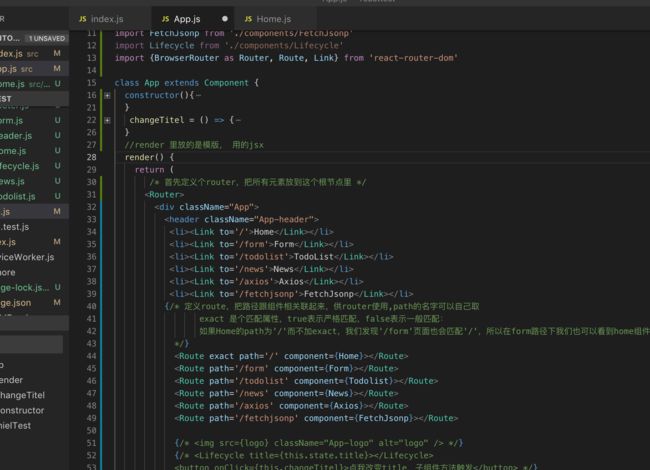Click line number 15 in the gutter

(92, 83)
